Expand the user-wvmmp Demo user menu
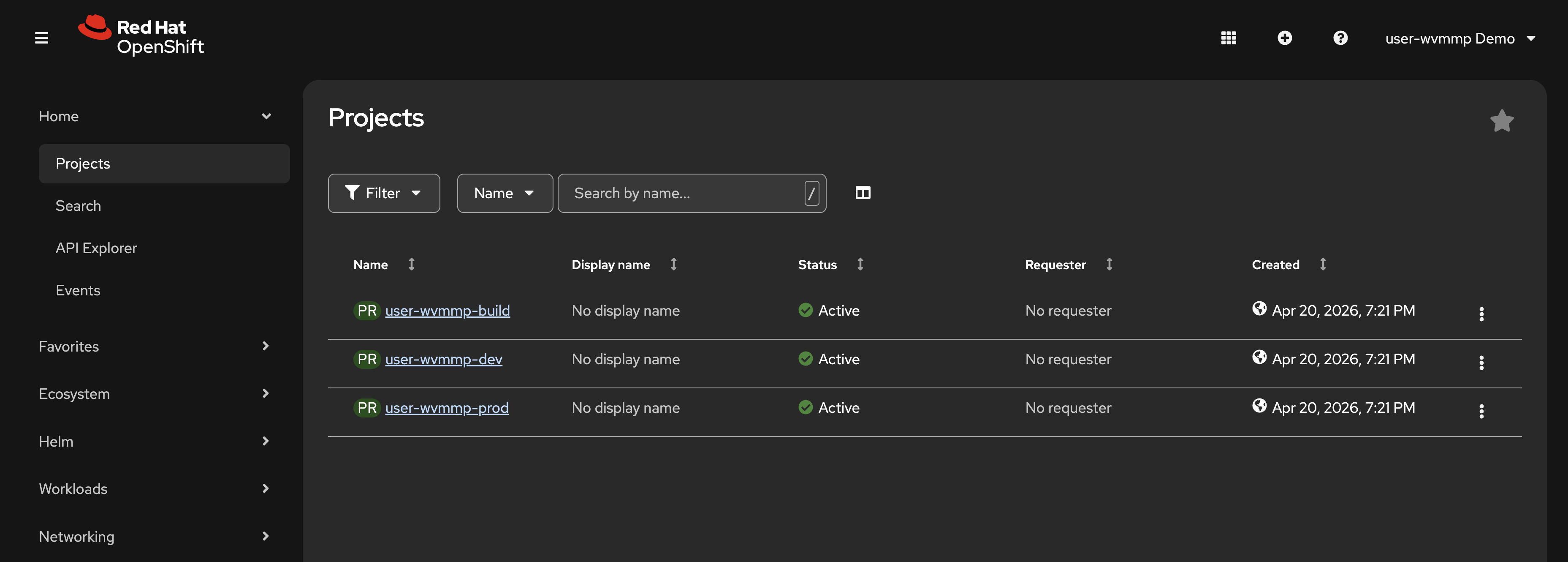Viewport: 1568px width, 562px height. coord(1459,38)
